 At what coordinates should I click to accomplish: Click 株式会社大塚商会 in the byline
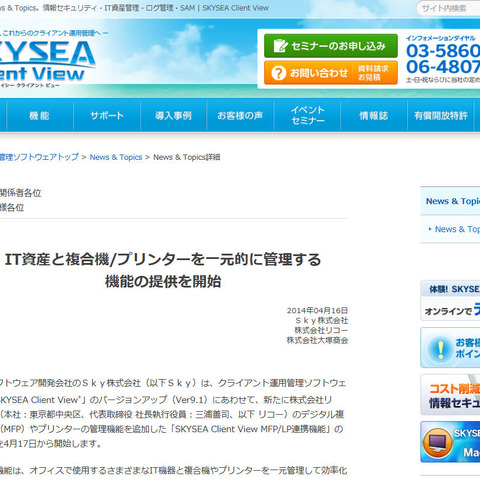coord(317,340)
